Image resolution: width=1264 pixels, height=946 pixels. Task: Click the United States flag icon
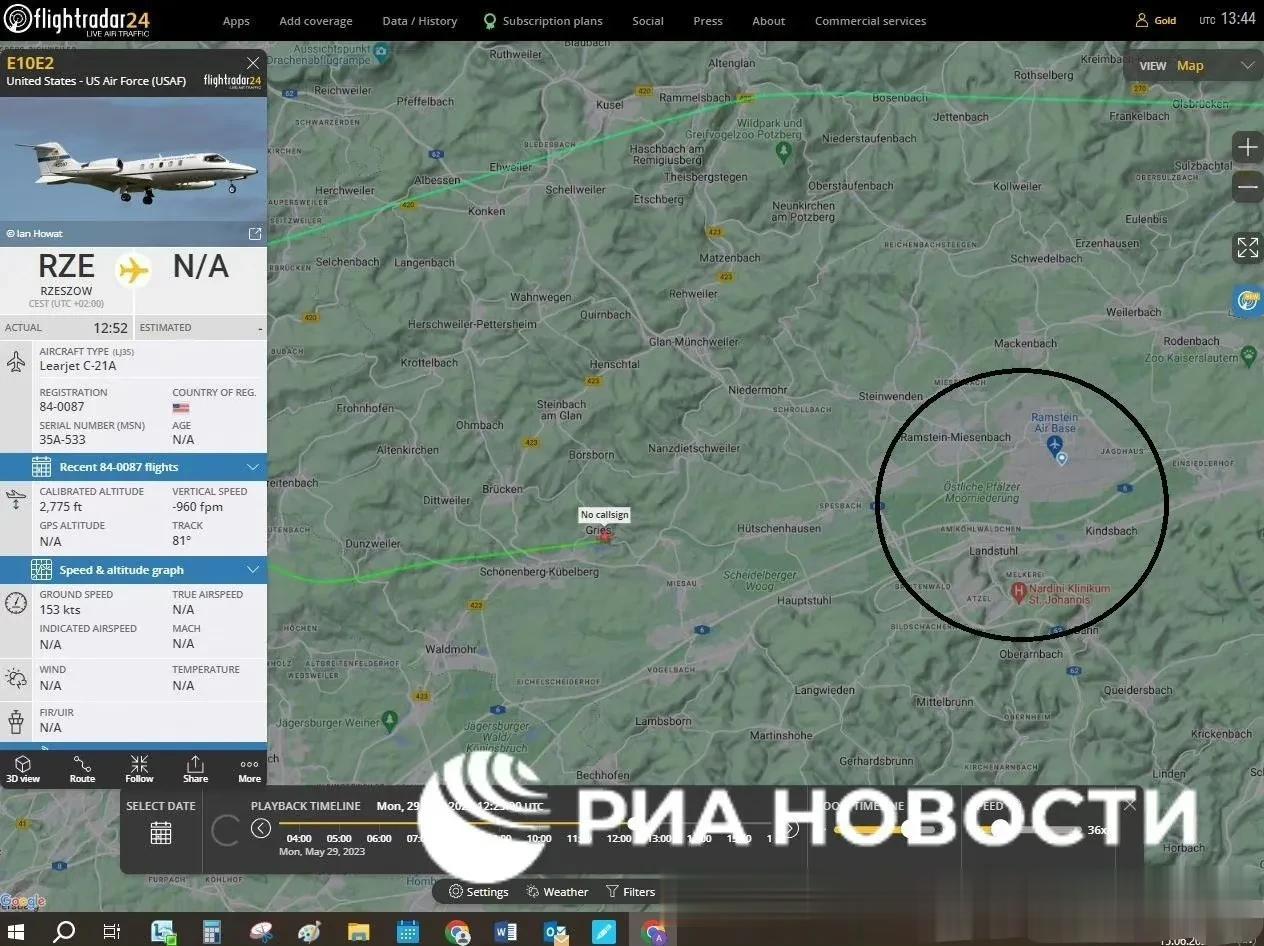(x=180, y=408)
